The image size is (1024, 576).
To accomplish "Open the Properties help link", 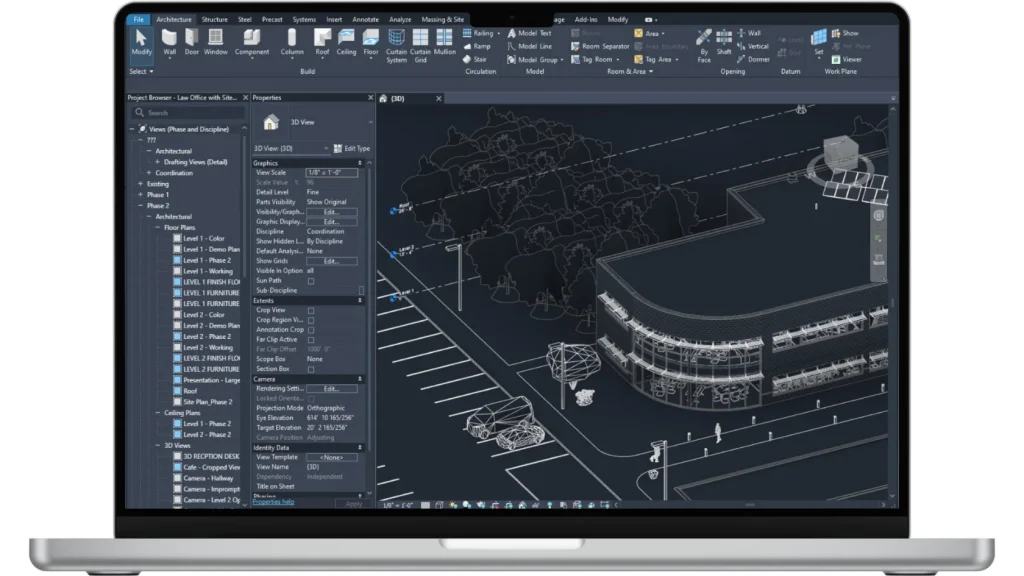I will coord(273,502).
